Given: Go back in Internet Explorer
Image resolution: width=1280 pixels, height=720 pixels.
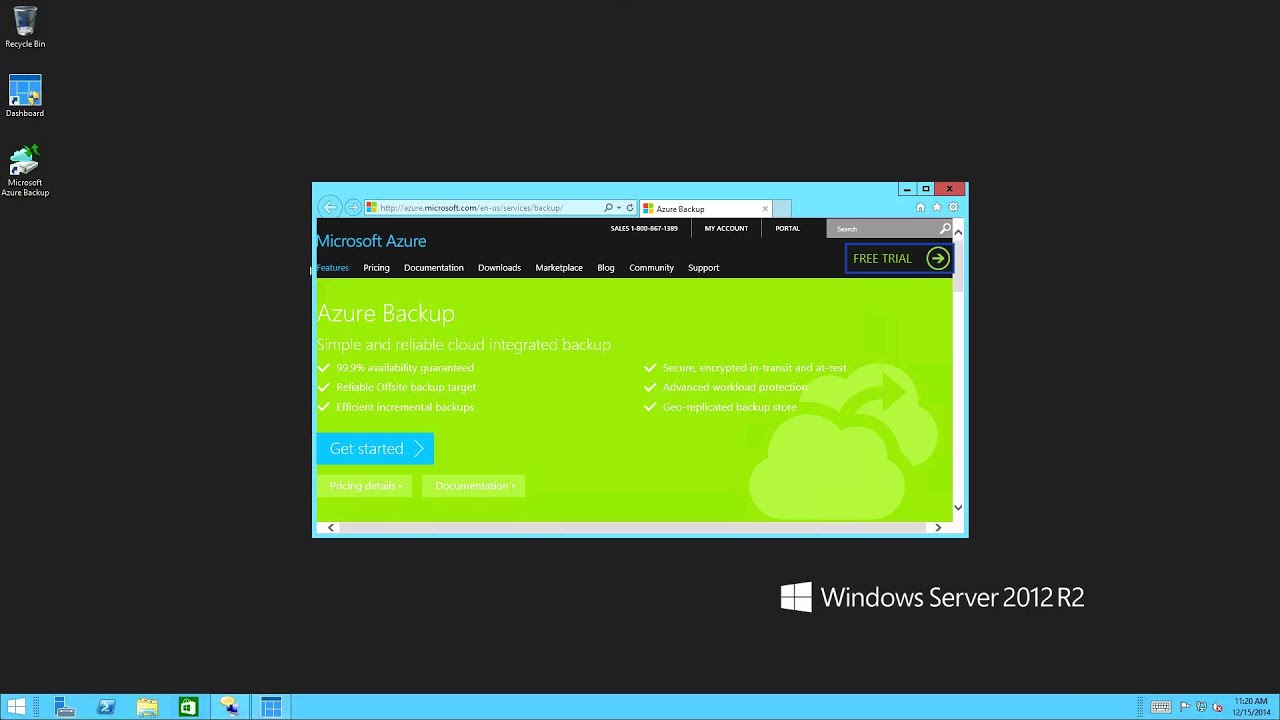Looking at the screenshot, I should (x=330, y=208).
